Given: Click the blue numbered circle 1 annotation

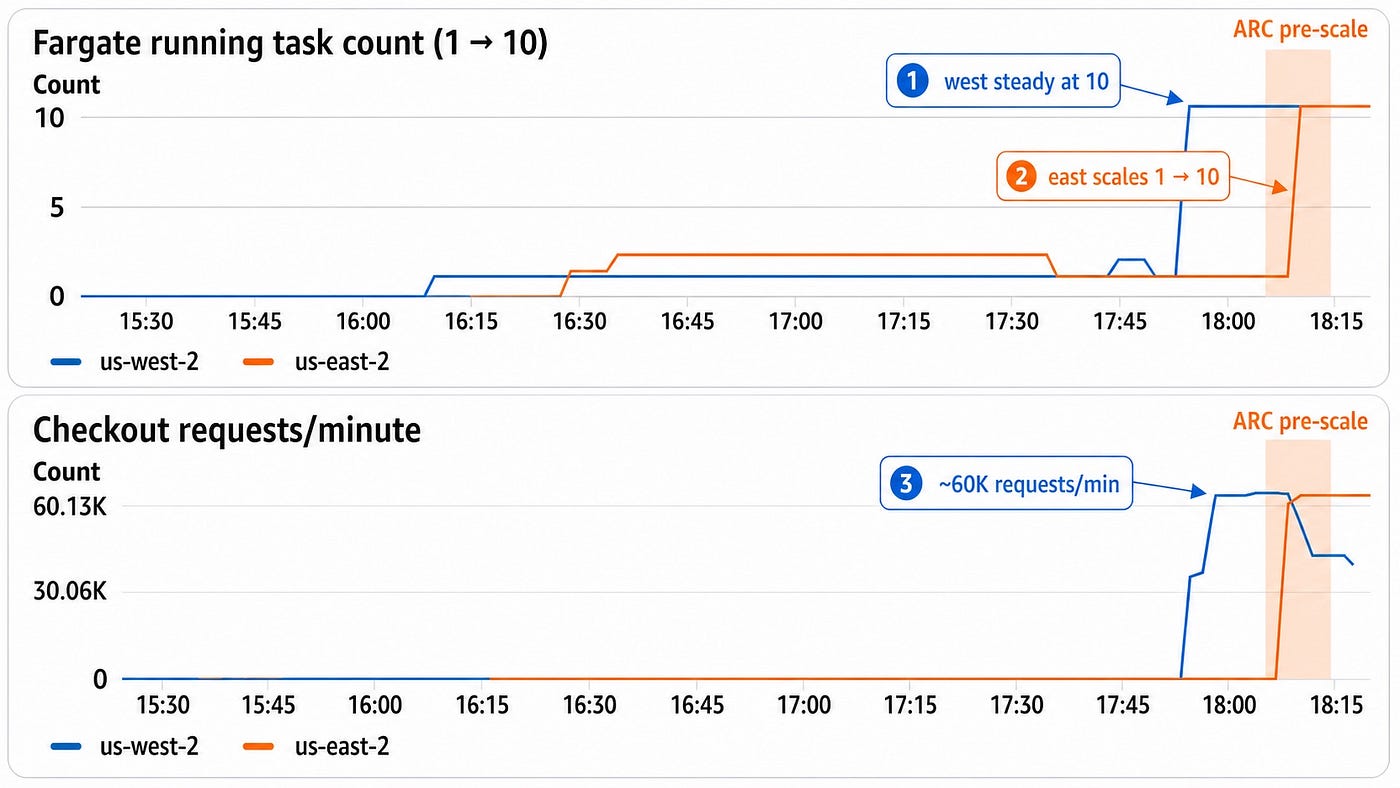Looking at the screenshot, I should (912, 81).
